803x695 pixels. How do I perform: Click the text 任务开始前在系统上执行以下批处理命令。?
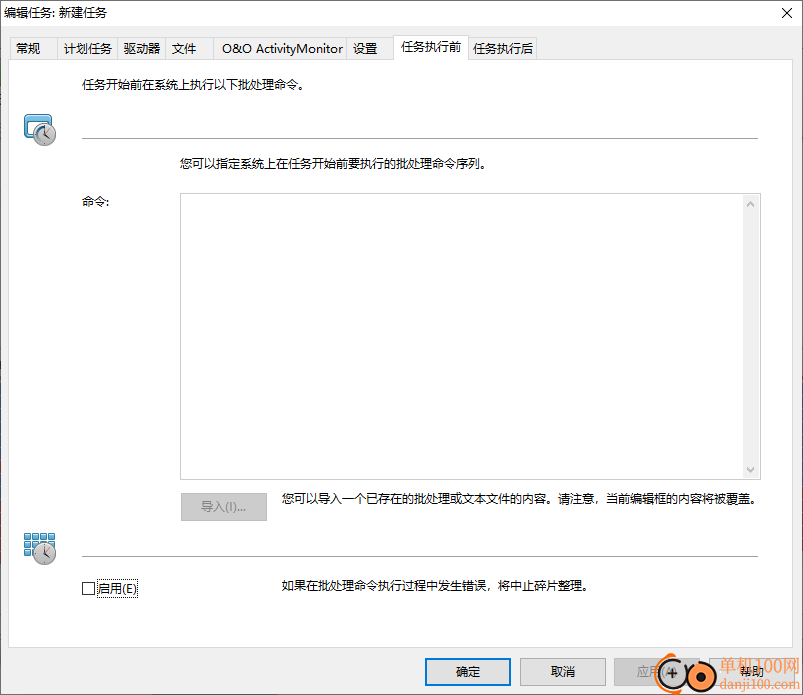194,85
